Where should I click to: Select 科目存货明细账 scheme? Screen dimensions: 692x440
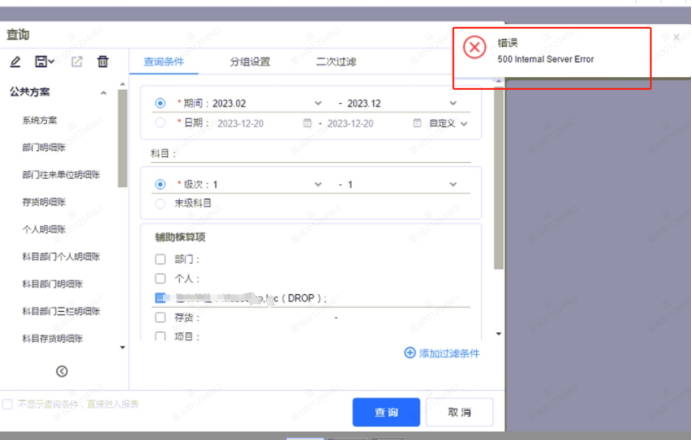(53, 338)
